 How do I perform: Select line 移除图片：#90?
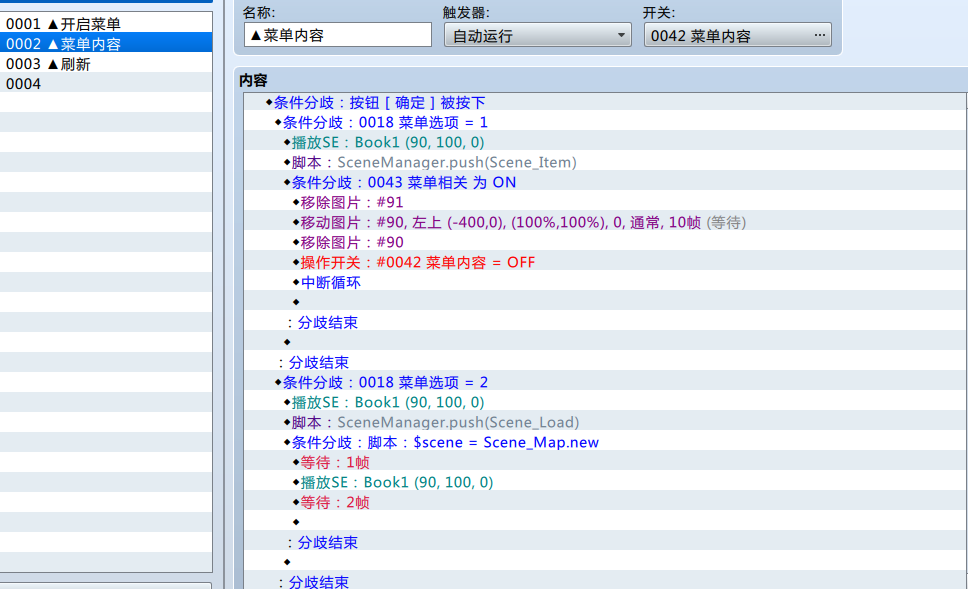tap(605, 243)
